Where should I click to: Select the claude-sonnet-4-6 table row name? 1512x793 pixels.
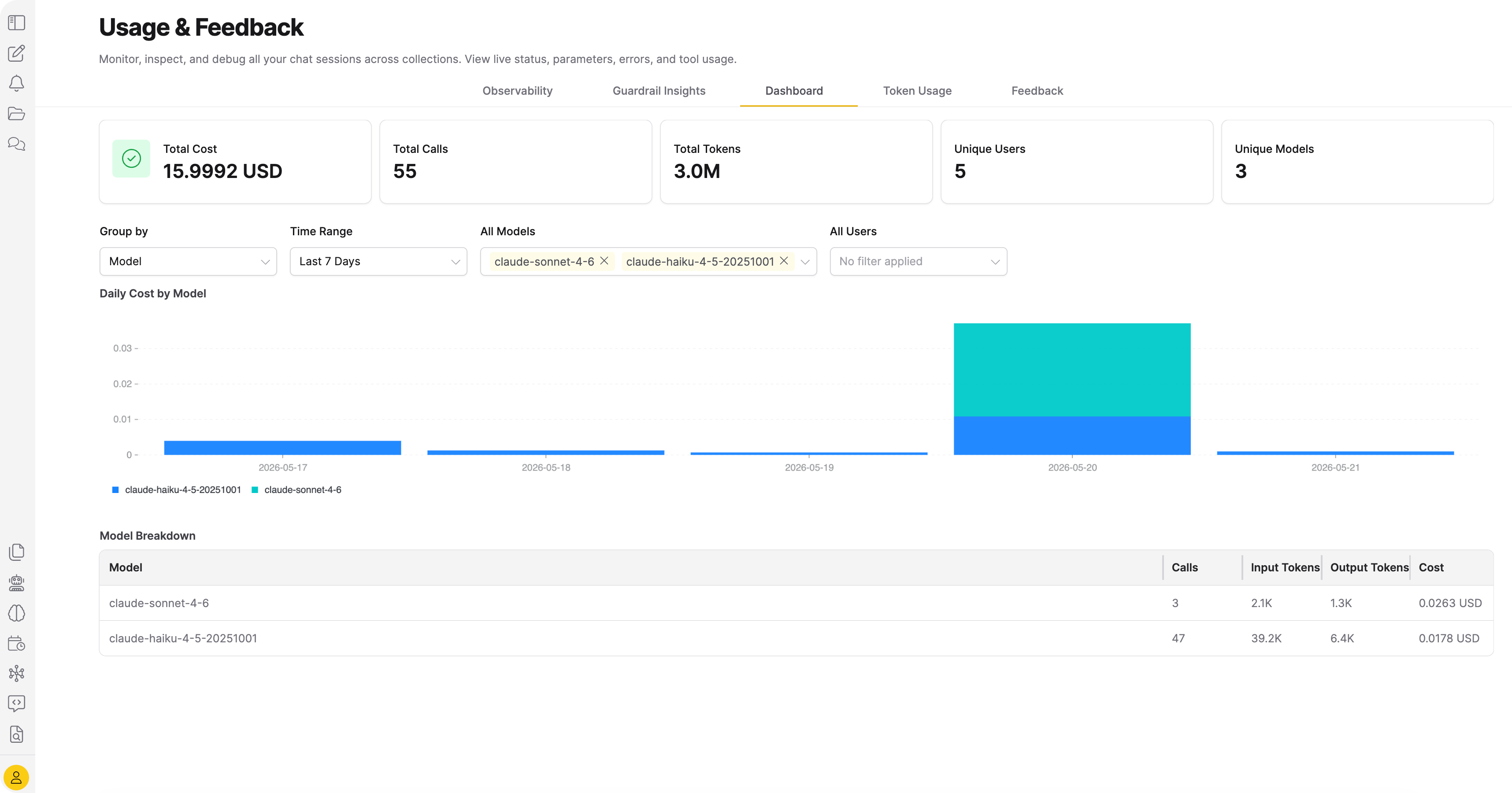(159, 604)
